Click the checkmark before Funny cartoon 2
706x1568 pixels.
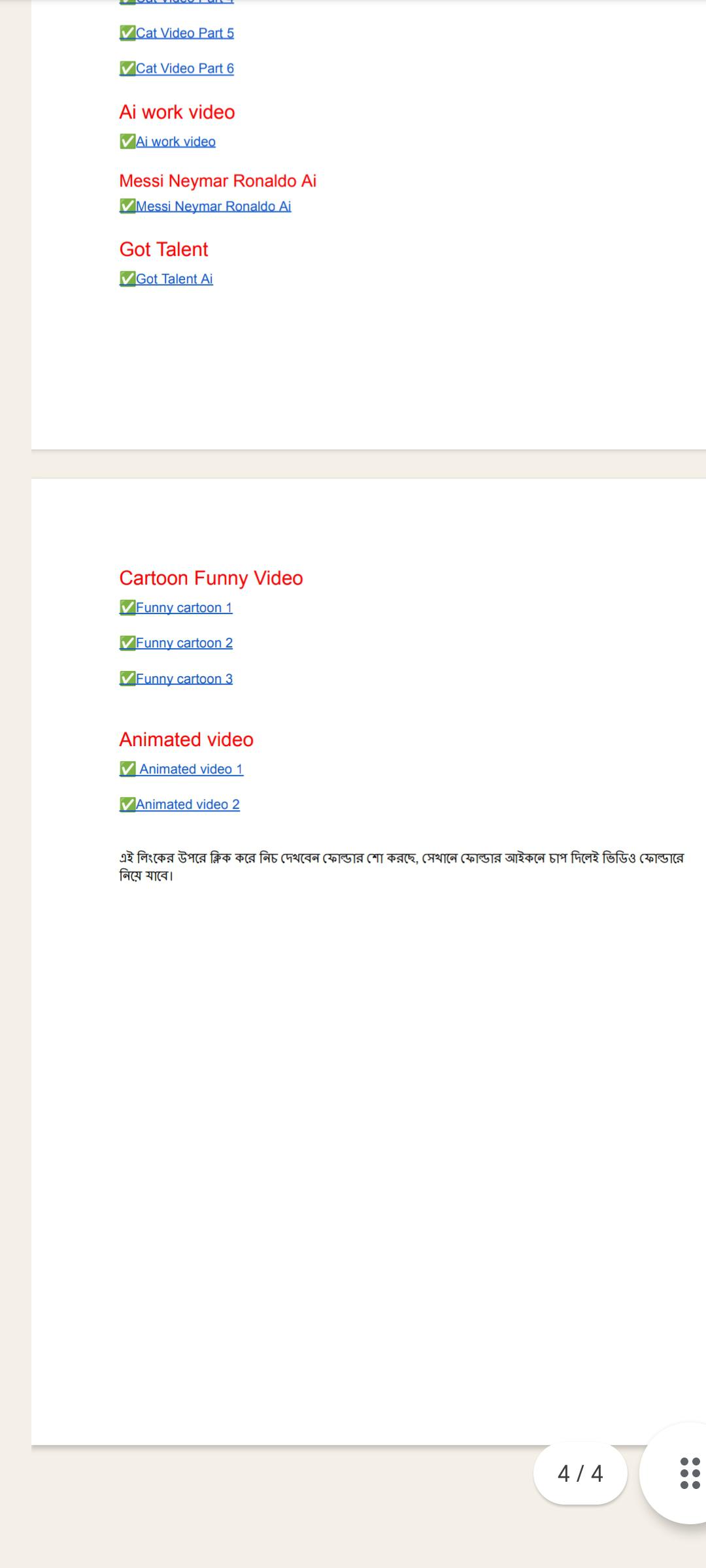127,643
